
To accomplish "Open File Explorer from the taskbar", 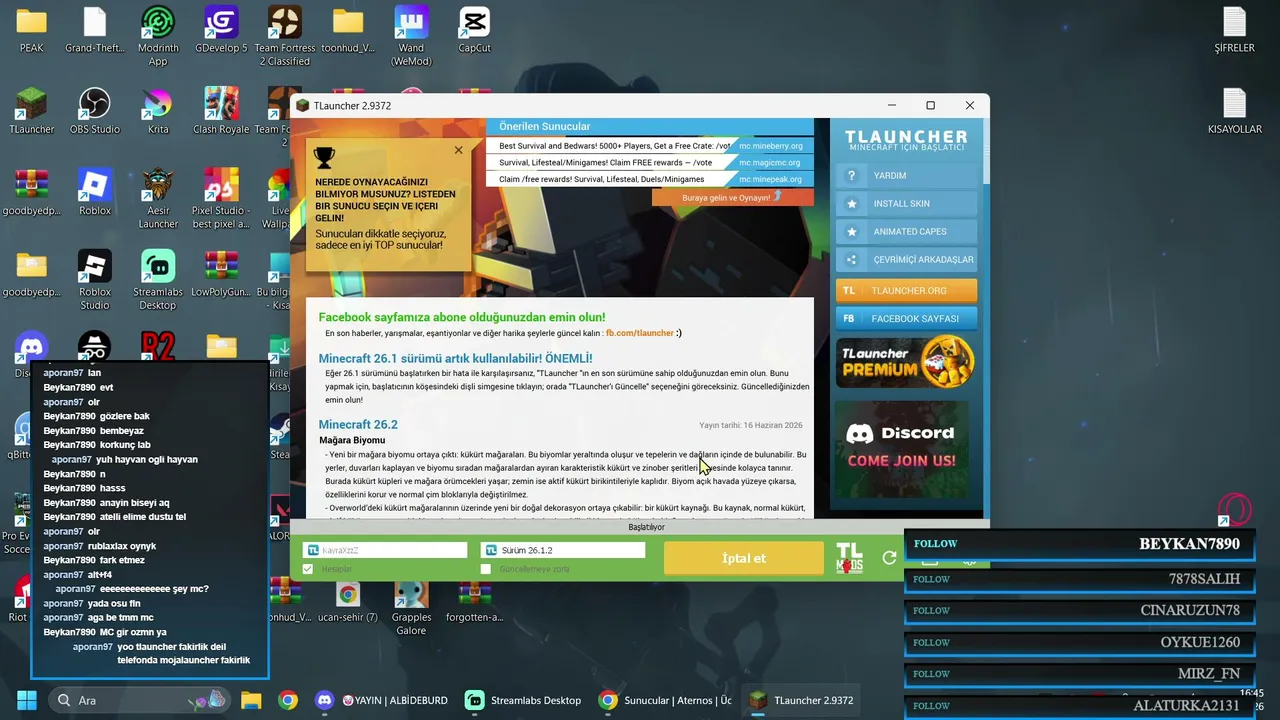I will 251,700.
